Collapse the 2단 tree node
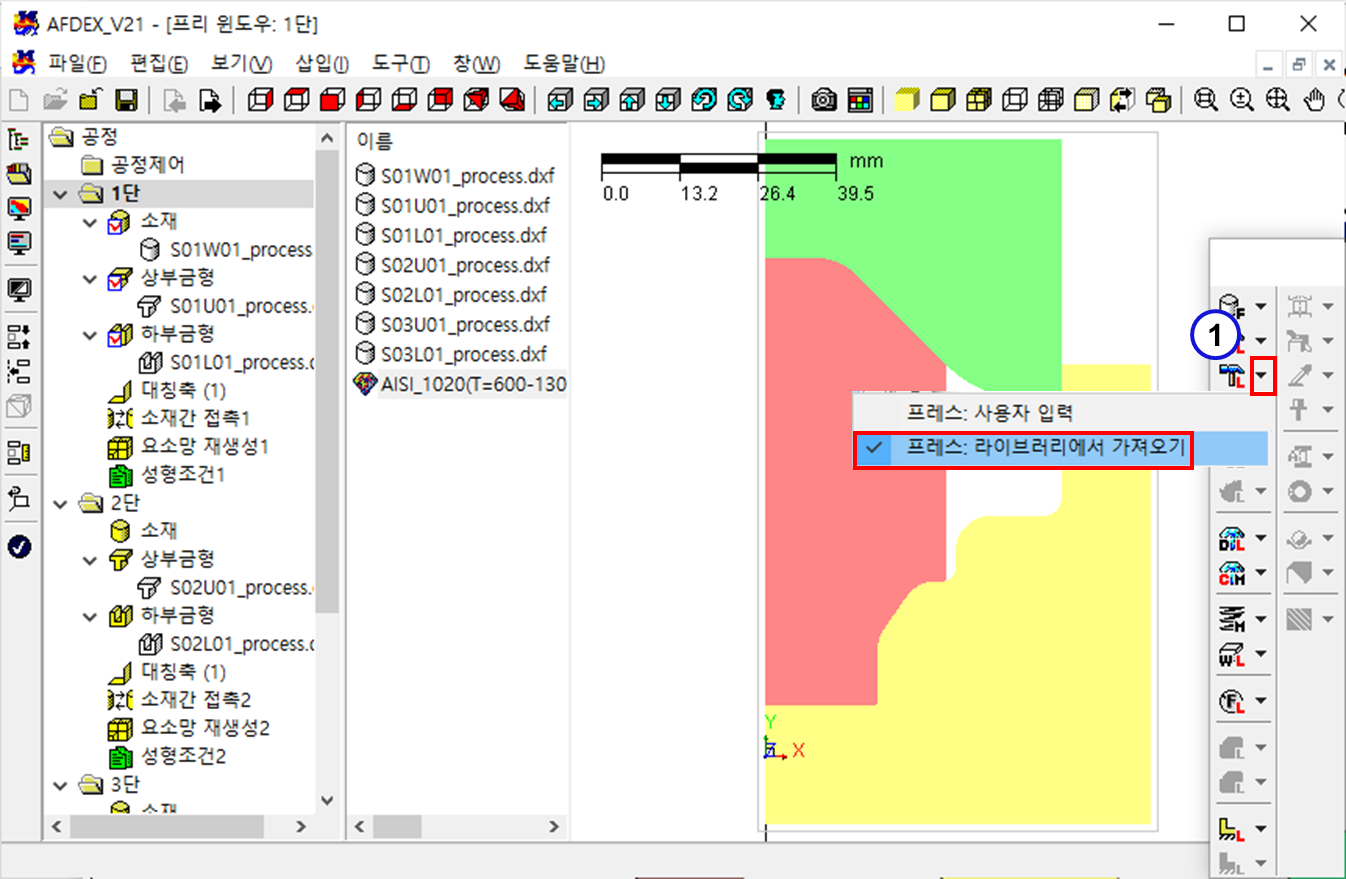1346x879 pixels. pyautogui.click(x=62, y=502)
